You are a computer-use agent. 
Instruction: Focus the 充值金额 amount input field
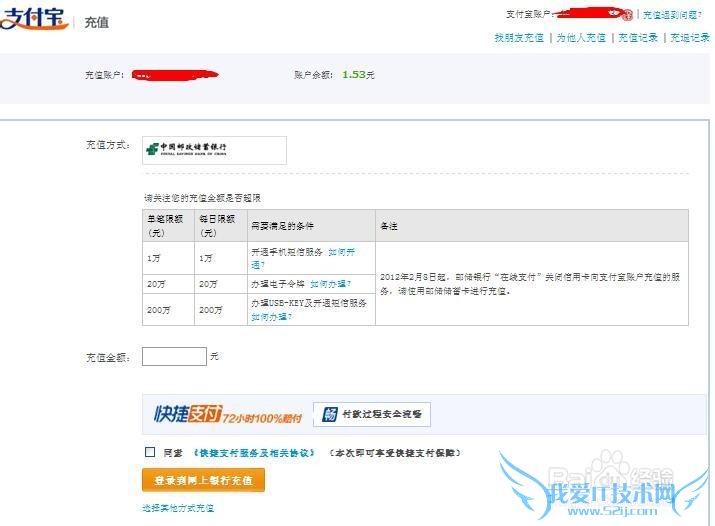pos(174,356)
